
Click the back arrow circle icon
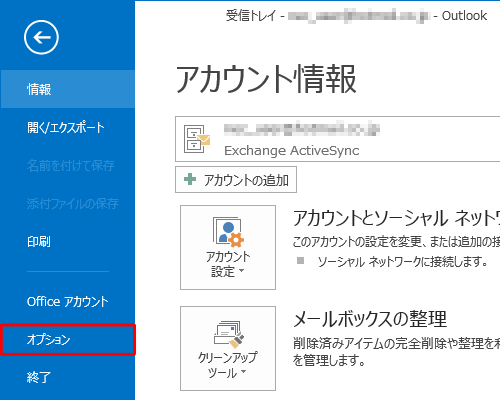coord(41,37)
